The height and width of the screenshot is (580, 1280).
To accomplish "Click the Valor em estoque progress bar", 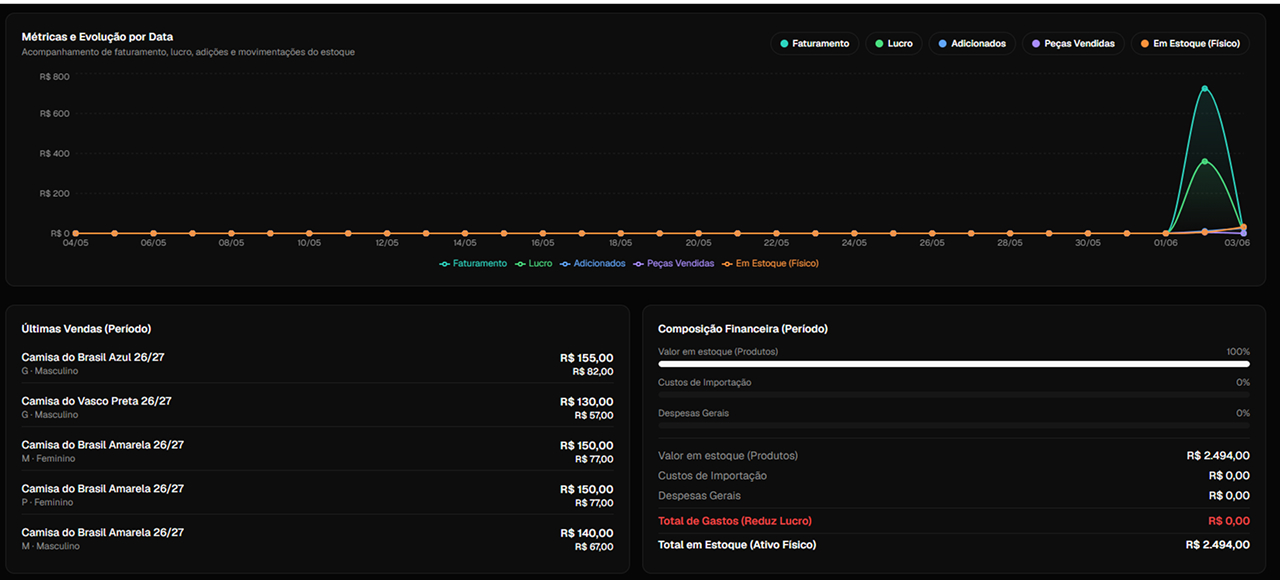I will pos(954,365).
